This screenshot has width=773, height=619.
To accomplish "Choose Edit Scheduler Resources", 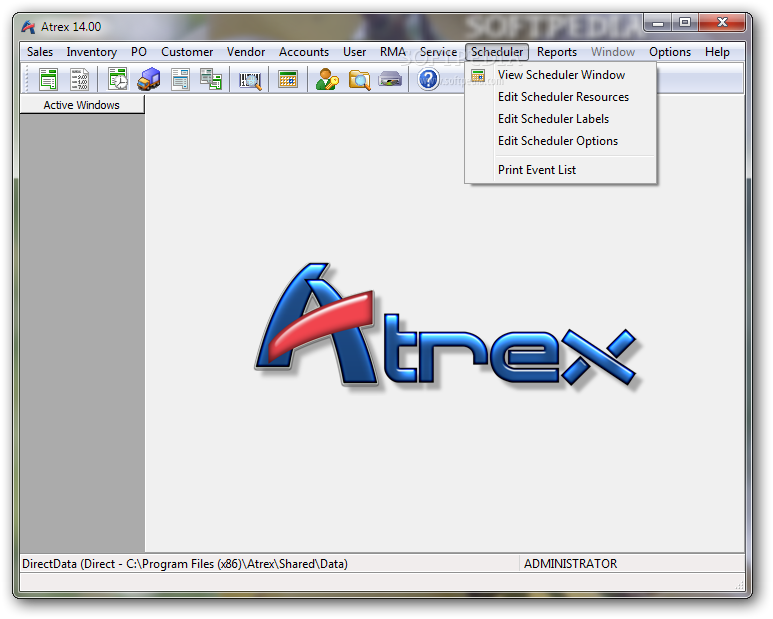I will [x=561, y=97].
